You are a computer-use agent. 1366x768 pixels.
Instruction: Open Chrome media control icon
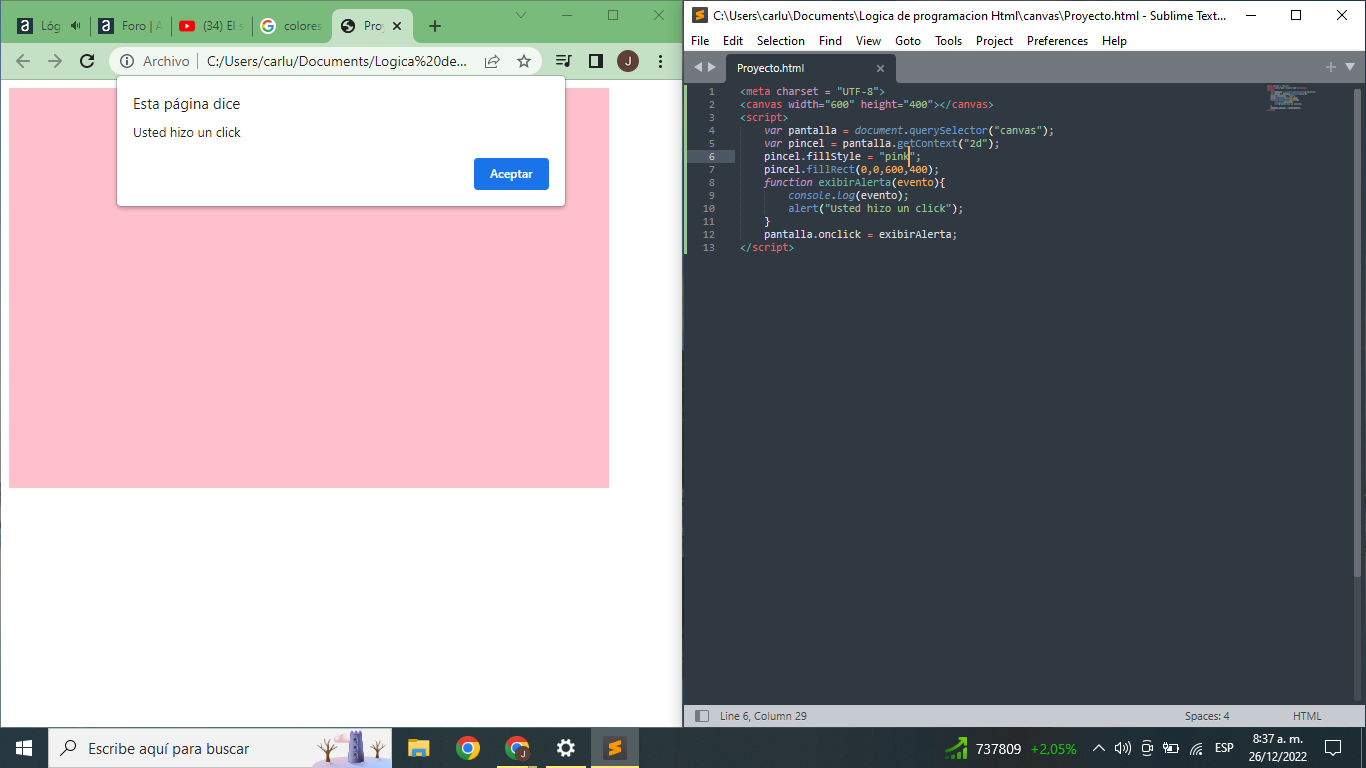coord(564,61)
